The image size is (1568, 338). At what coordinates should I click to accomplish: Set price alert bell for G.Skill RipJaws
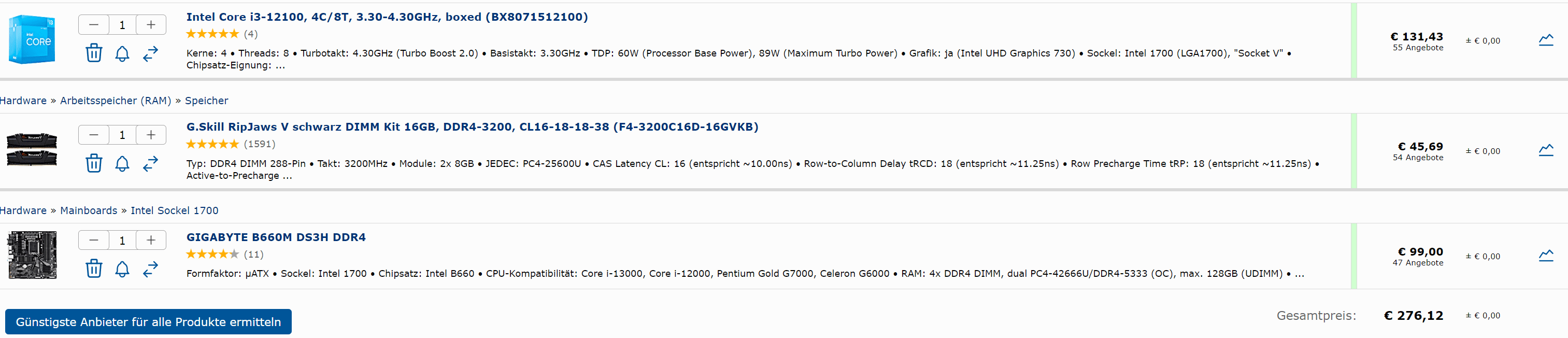click(x=122, y=163)
